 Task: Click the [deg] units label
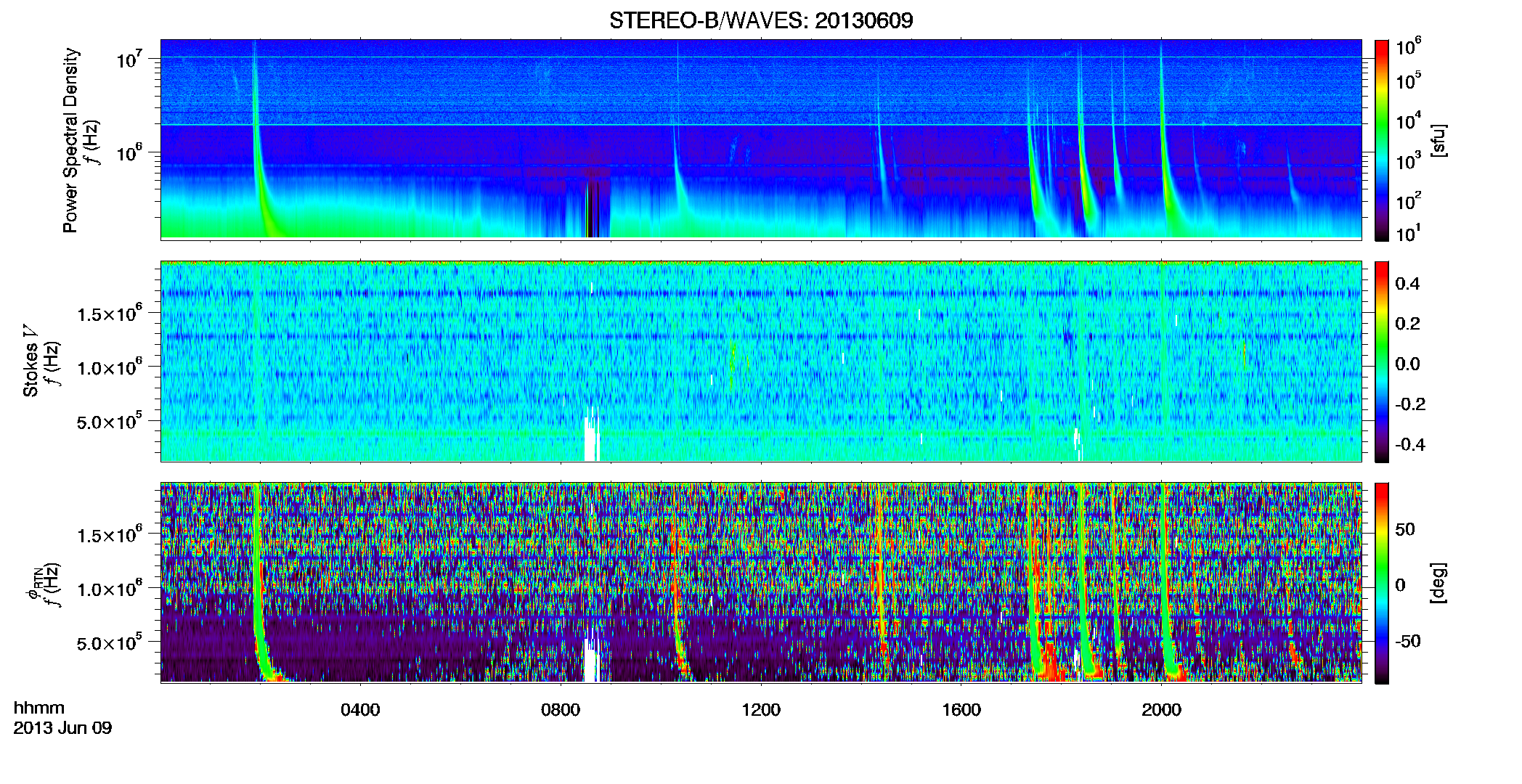point(1438,583)
